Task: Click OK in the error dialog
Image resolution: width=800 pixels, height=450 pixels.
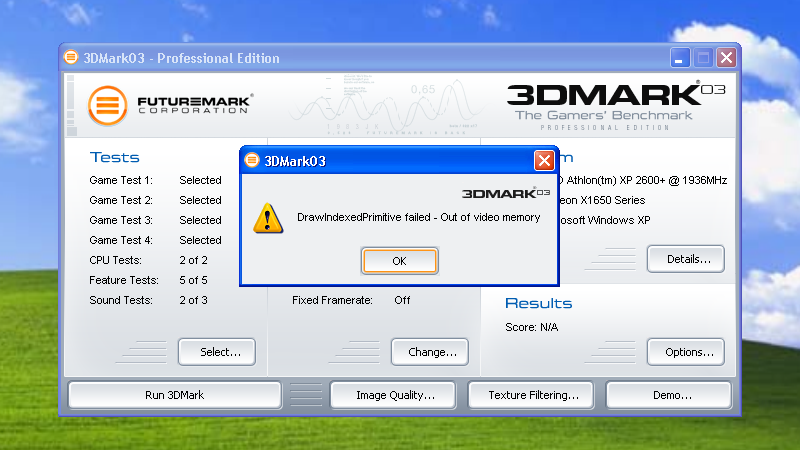Action: 399,261
